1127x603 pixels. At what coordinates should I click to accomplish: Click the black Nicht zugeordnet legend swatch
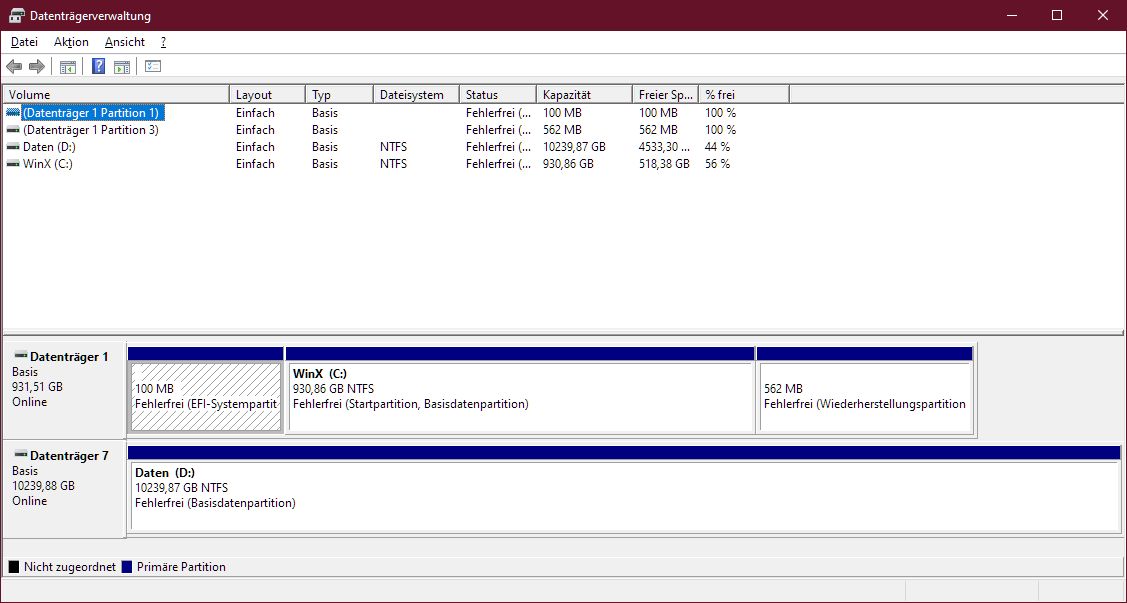point(14,567)
